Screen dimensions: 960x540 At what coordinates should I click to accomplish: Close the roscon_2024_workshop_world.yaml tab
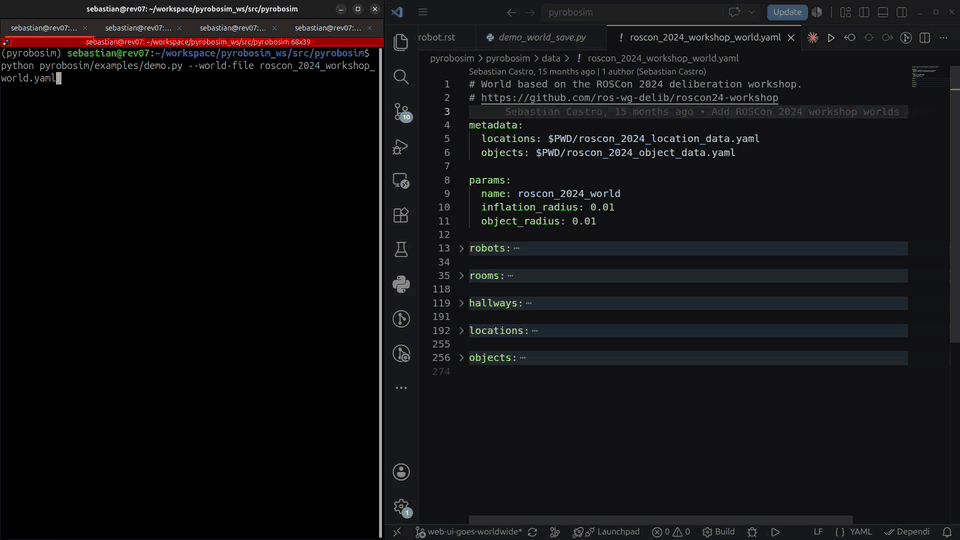pyautogui.click(x=791, y=37)
